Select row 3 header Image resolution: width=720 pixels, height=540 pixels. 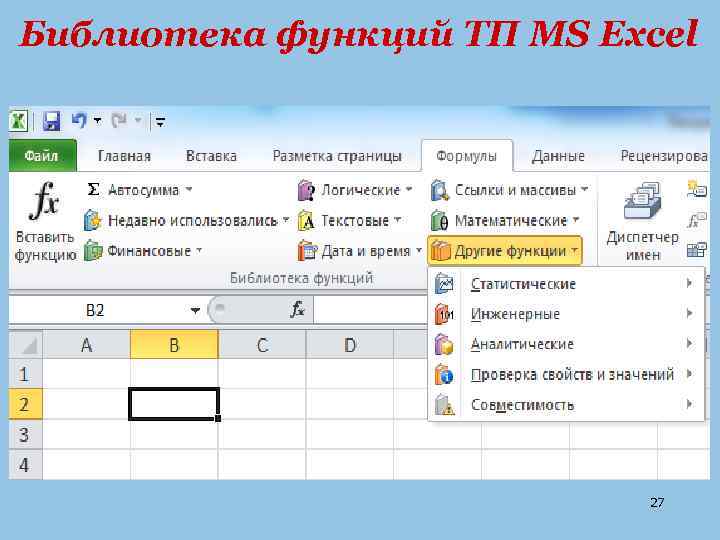tap(26, 434)
